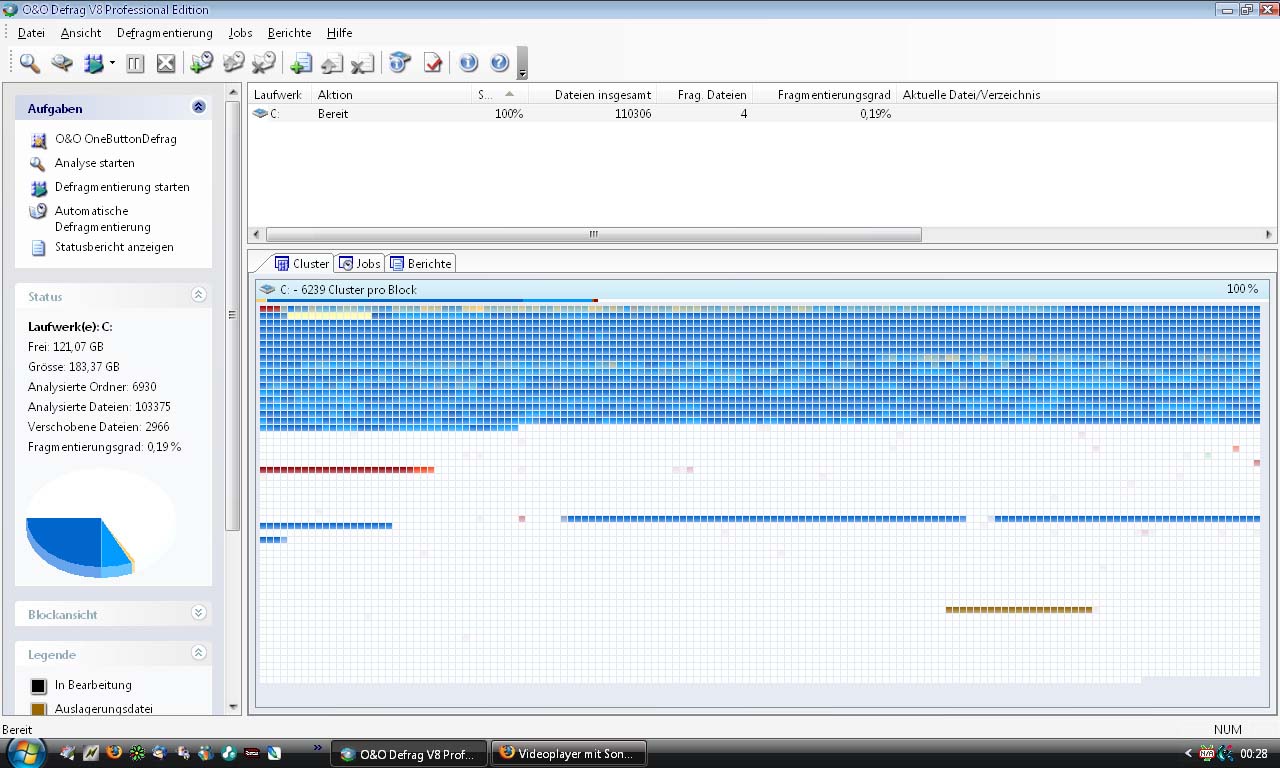This screenshot has height=768, width=1280.
Task: Open the Datei menu
Action: [31, 33]
